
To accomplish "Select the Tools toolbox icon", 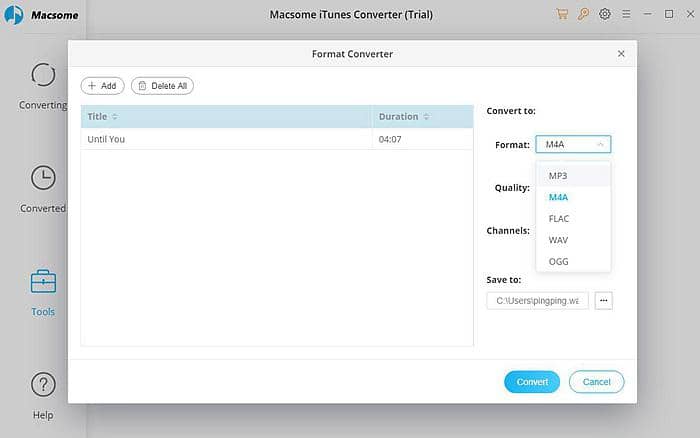I will point(43,281).
